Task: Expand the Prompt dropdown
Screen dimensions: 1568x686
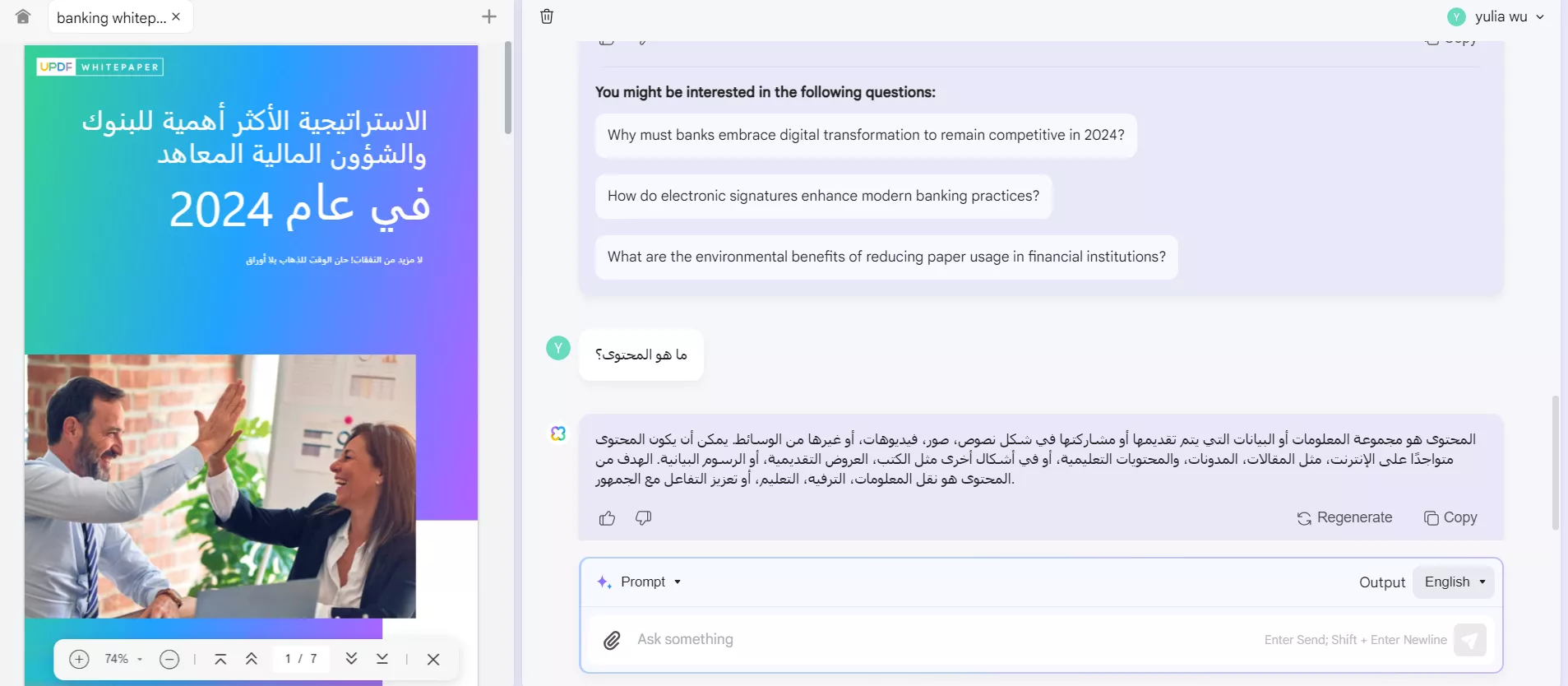Action: click(641, 582)
